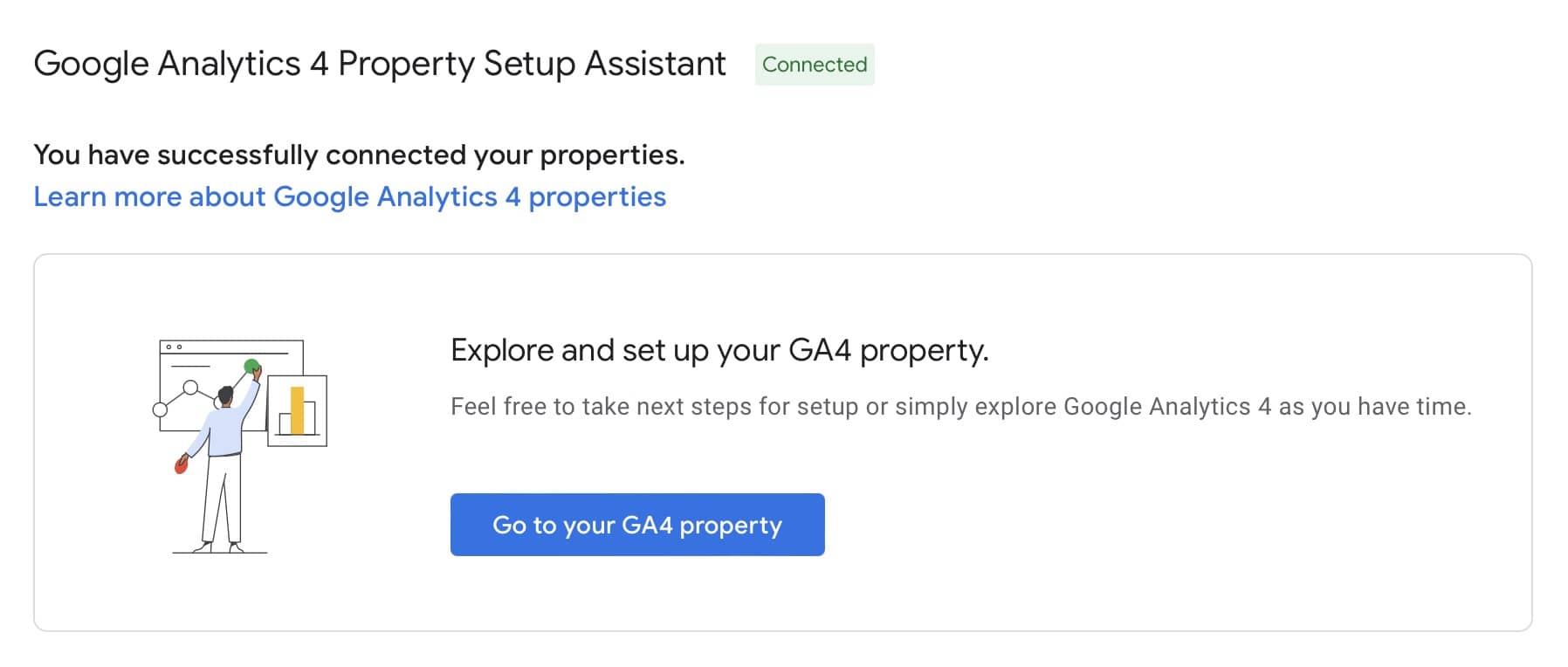This screenshot has height=667, width=1568.
Task: Open the Learn more about Google Analytics 4 properties link
Action: coord(349,196)
